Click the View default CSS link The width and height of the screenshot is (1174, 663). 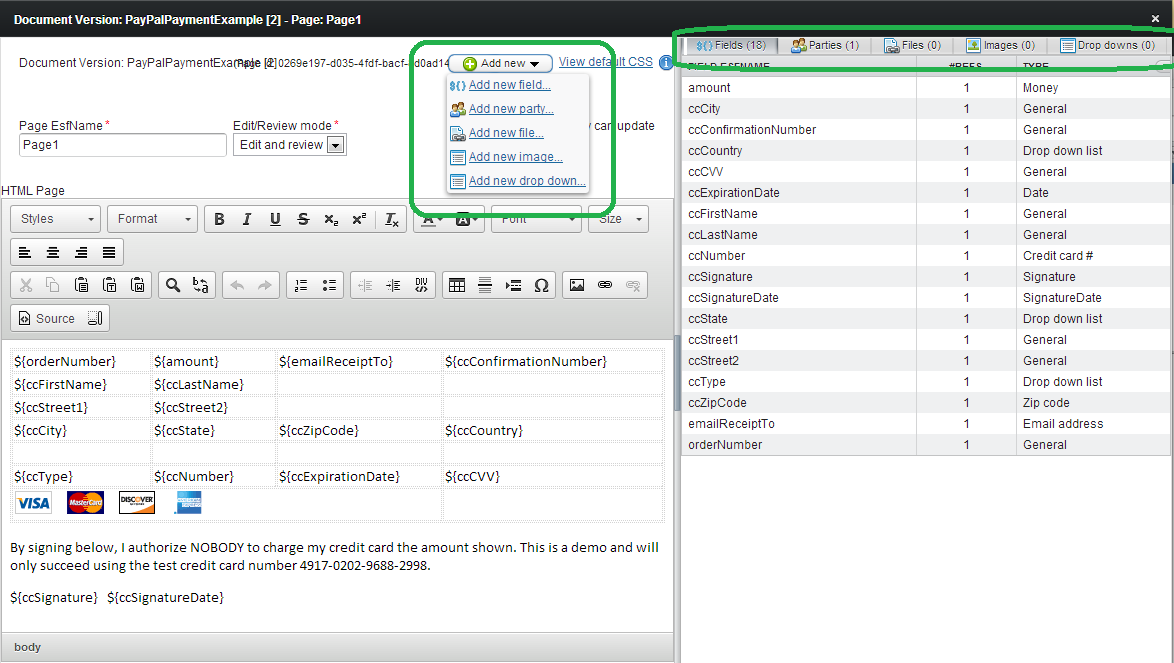pos(605,62)
